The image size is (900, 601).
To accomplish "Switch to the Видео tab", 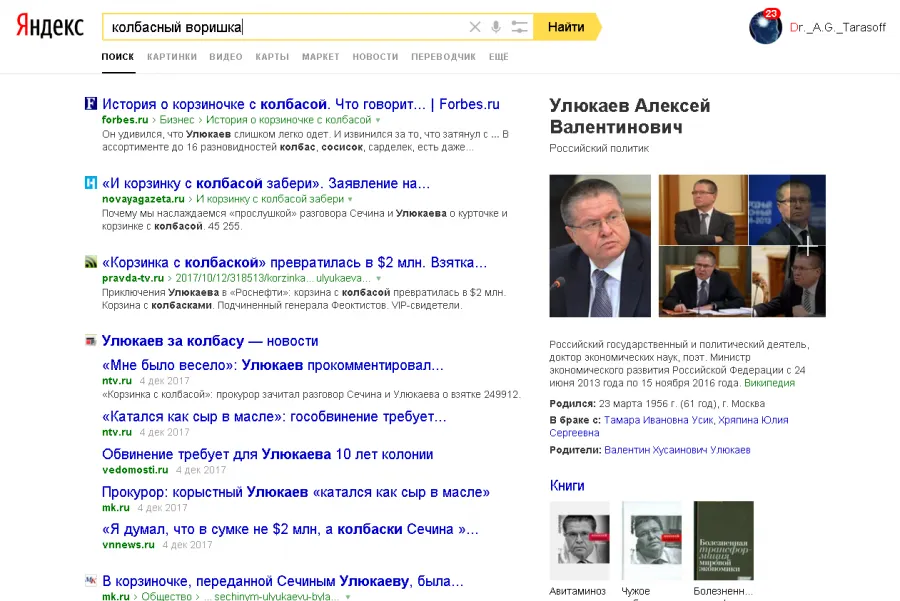I will point(226,57).
